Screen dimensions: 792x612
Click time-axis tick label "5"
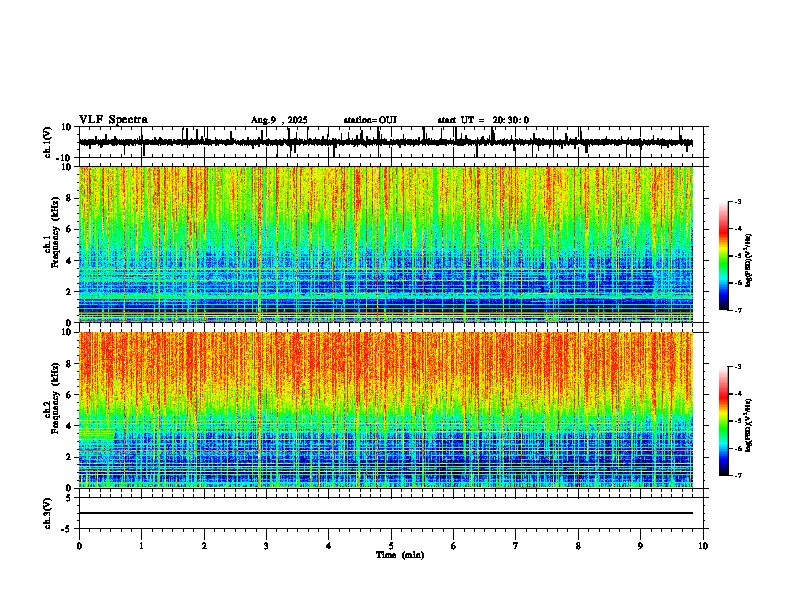click(391, 546)
